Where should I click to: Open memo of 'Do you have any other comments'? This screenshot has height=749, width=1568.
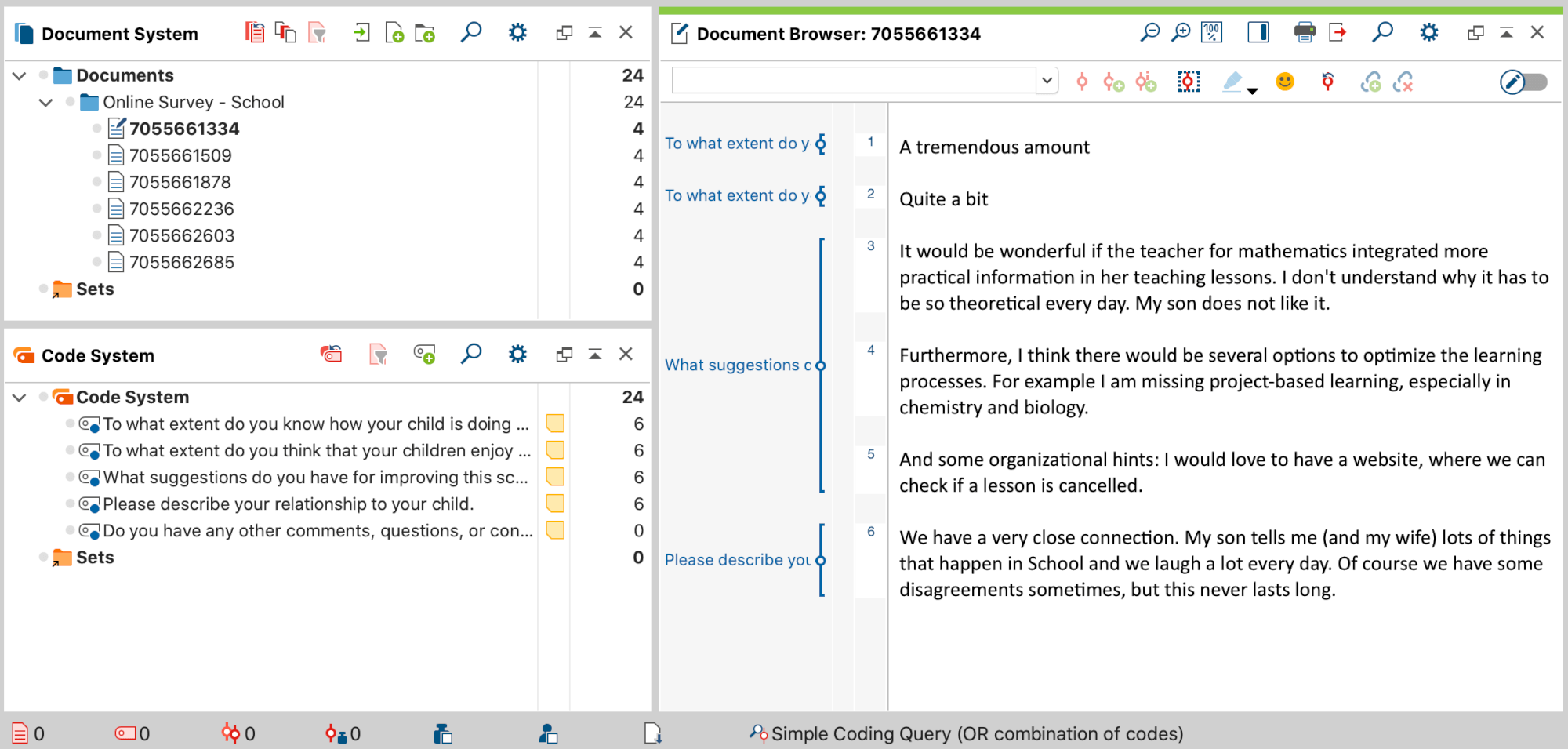tap(555, 530)
